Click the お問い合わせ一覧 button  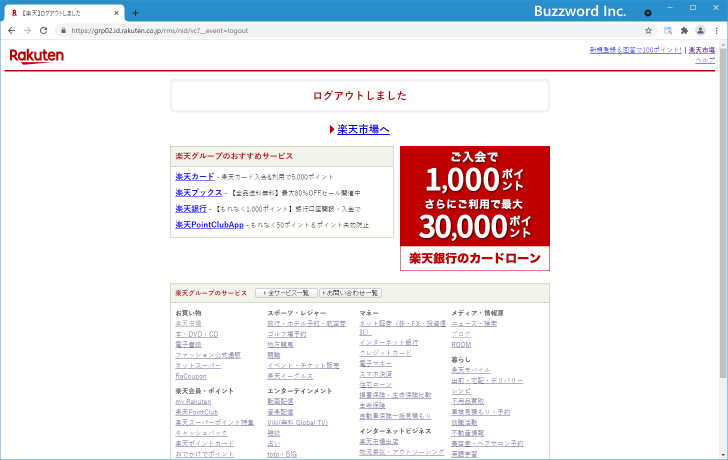coord(351,293)
